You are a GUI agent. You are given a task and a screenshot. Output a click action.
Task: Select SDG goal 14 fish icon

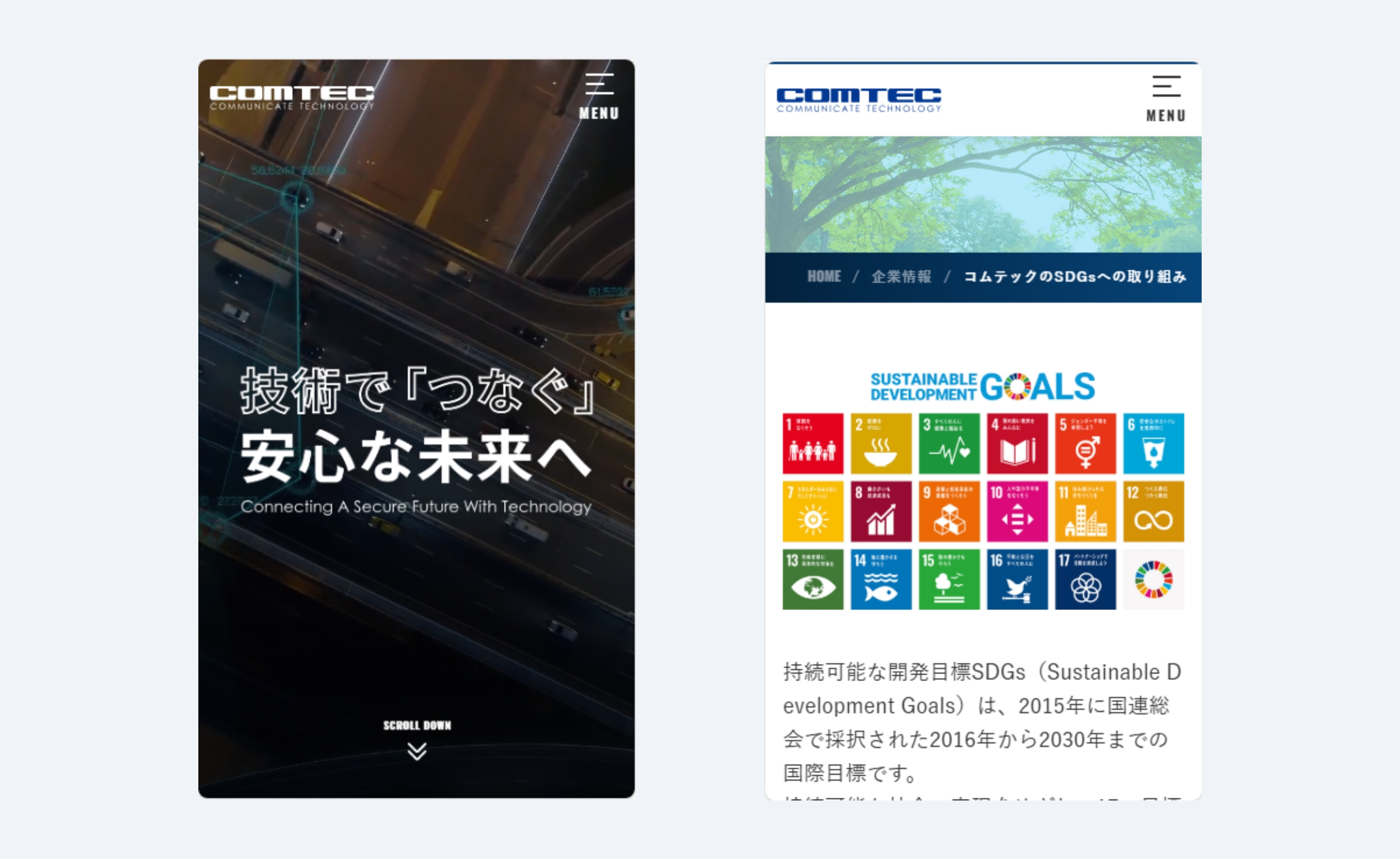click(881, 579)
